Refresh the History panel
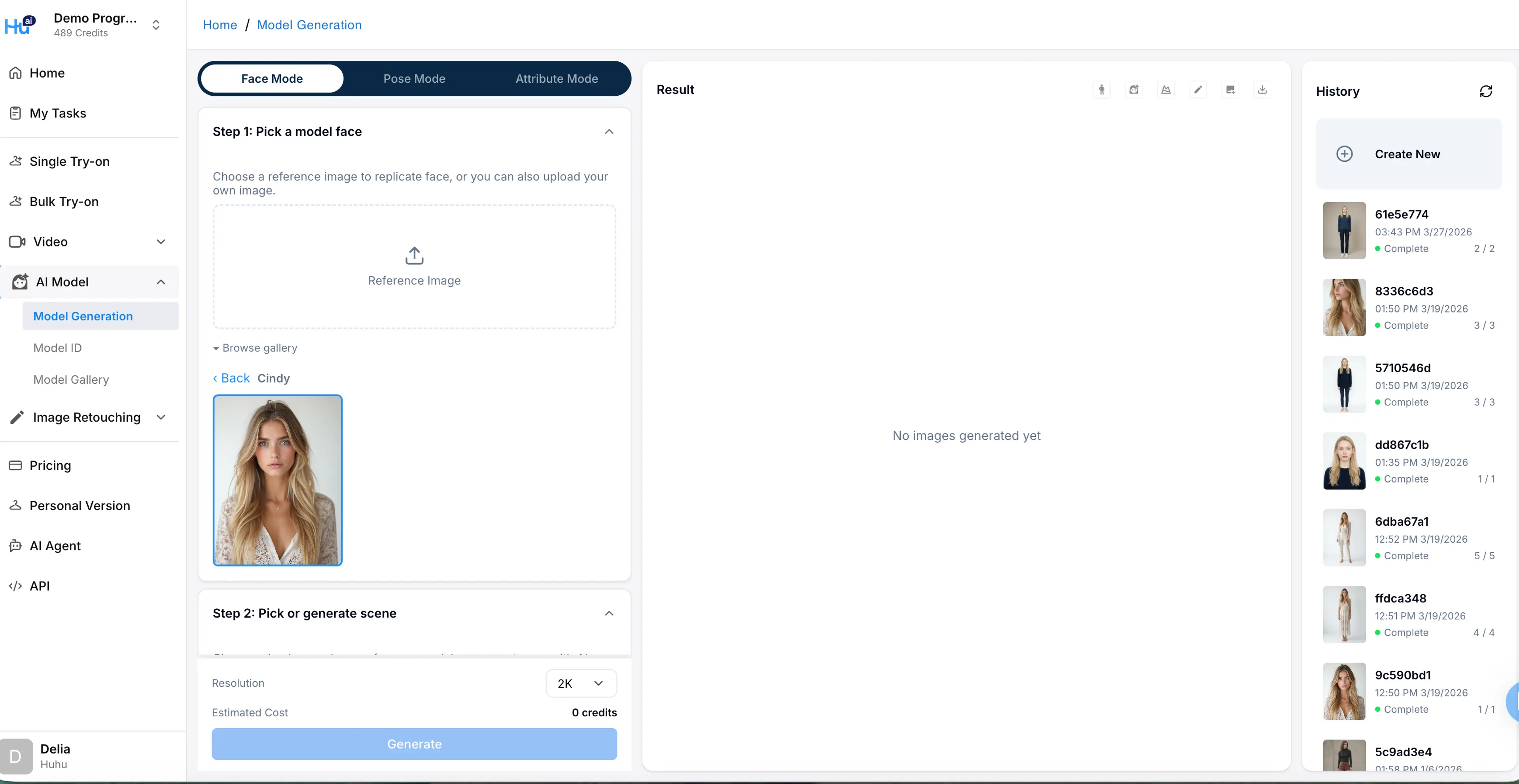The height and width of the screenshot is (784, 1519). coord(1485,91)
